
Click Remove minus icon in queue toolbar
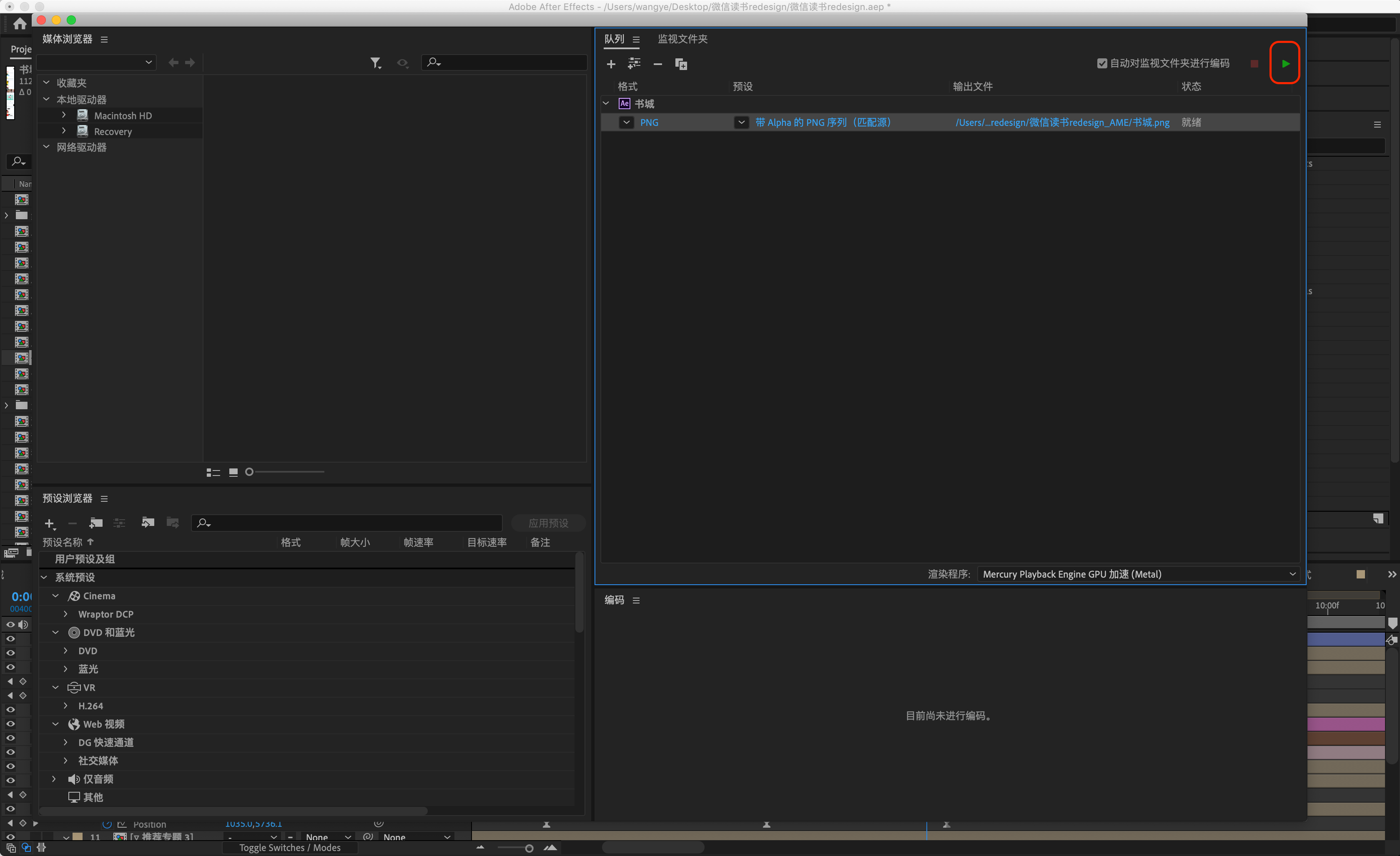point(657,64)
